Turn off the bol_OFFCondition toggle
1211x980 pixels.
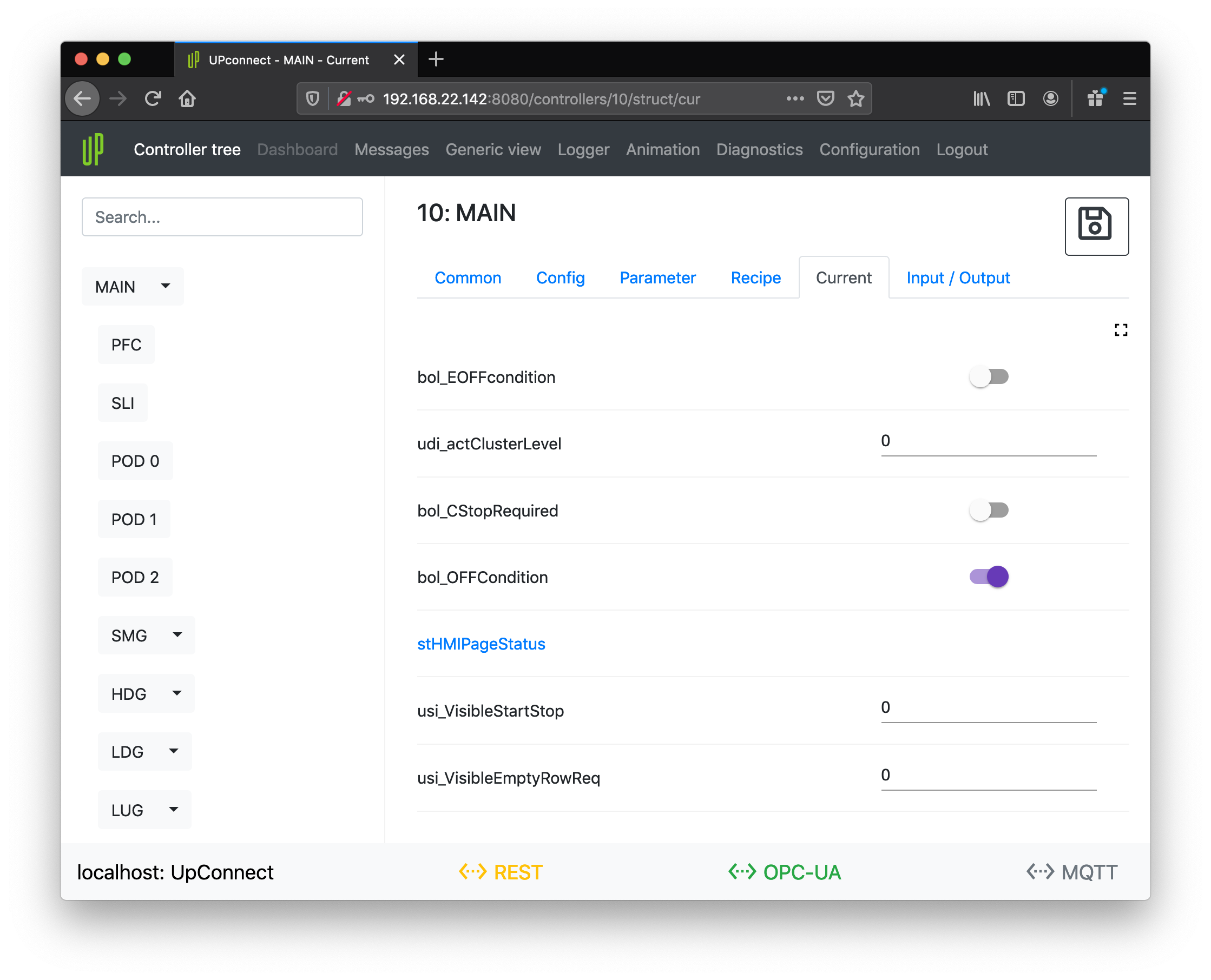click(989, 577)
